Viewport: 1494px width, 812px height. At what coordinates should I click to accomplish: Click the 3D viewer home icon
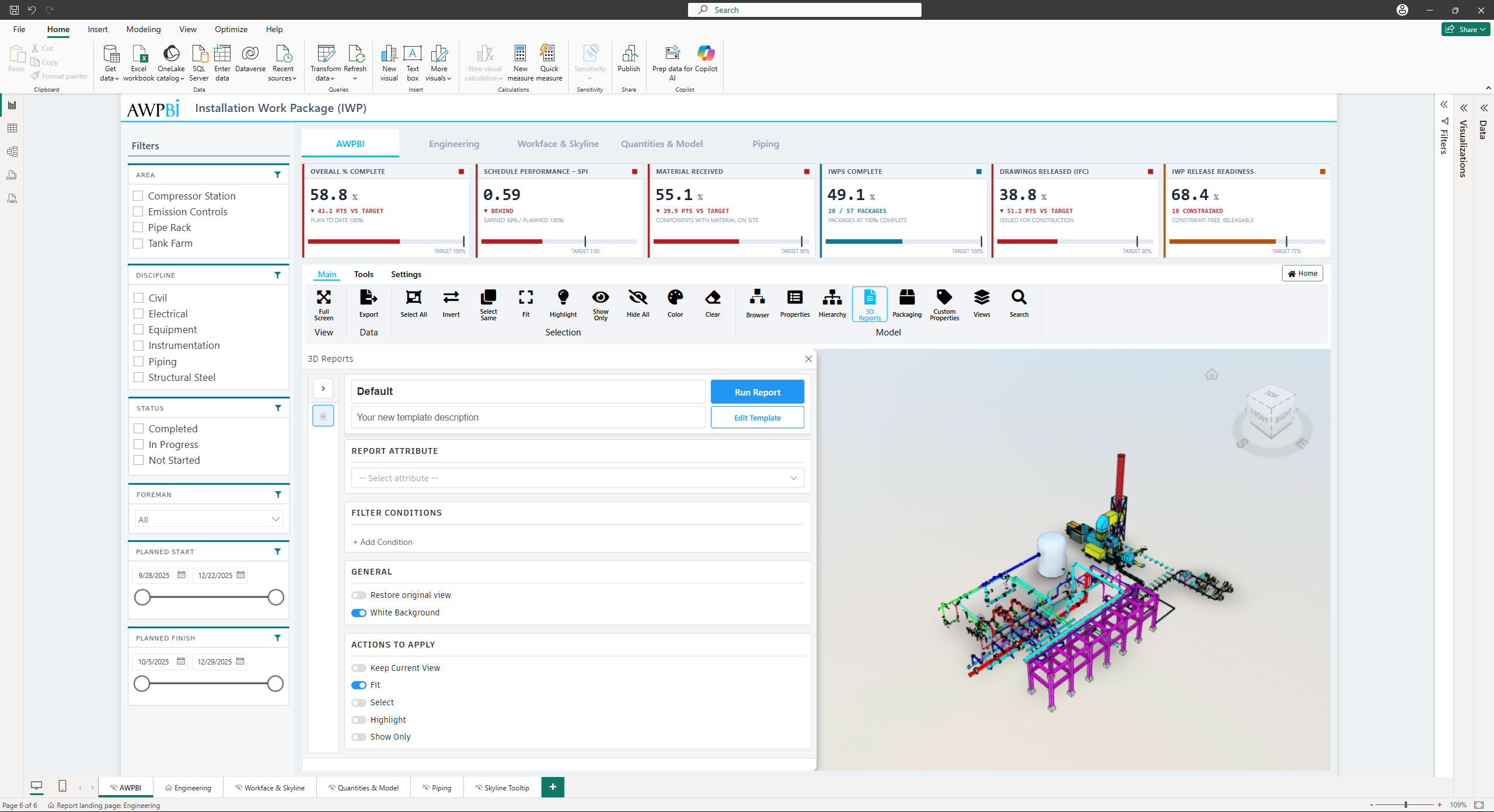pos(1211,374)
